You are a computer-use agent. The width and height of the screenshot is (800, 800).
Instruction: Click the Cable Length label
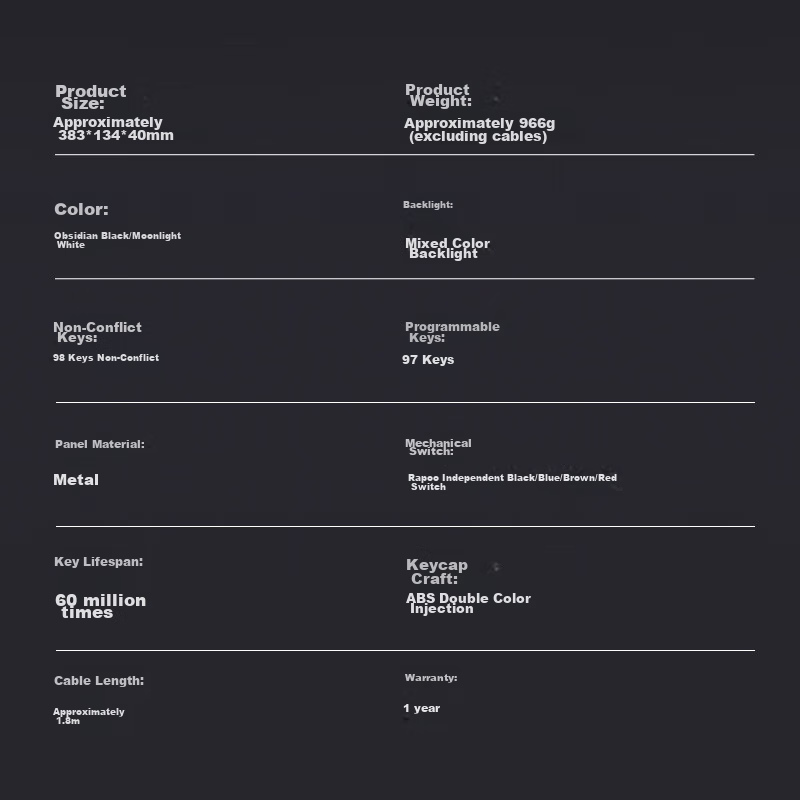click(x=99, y=681)
